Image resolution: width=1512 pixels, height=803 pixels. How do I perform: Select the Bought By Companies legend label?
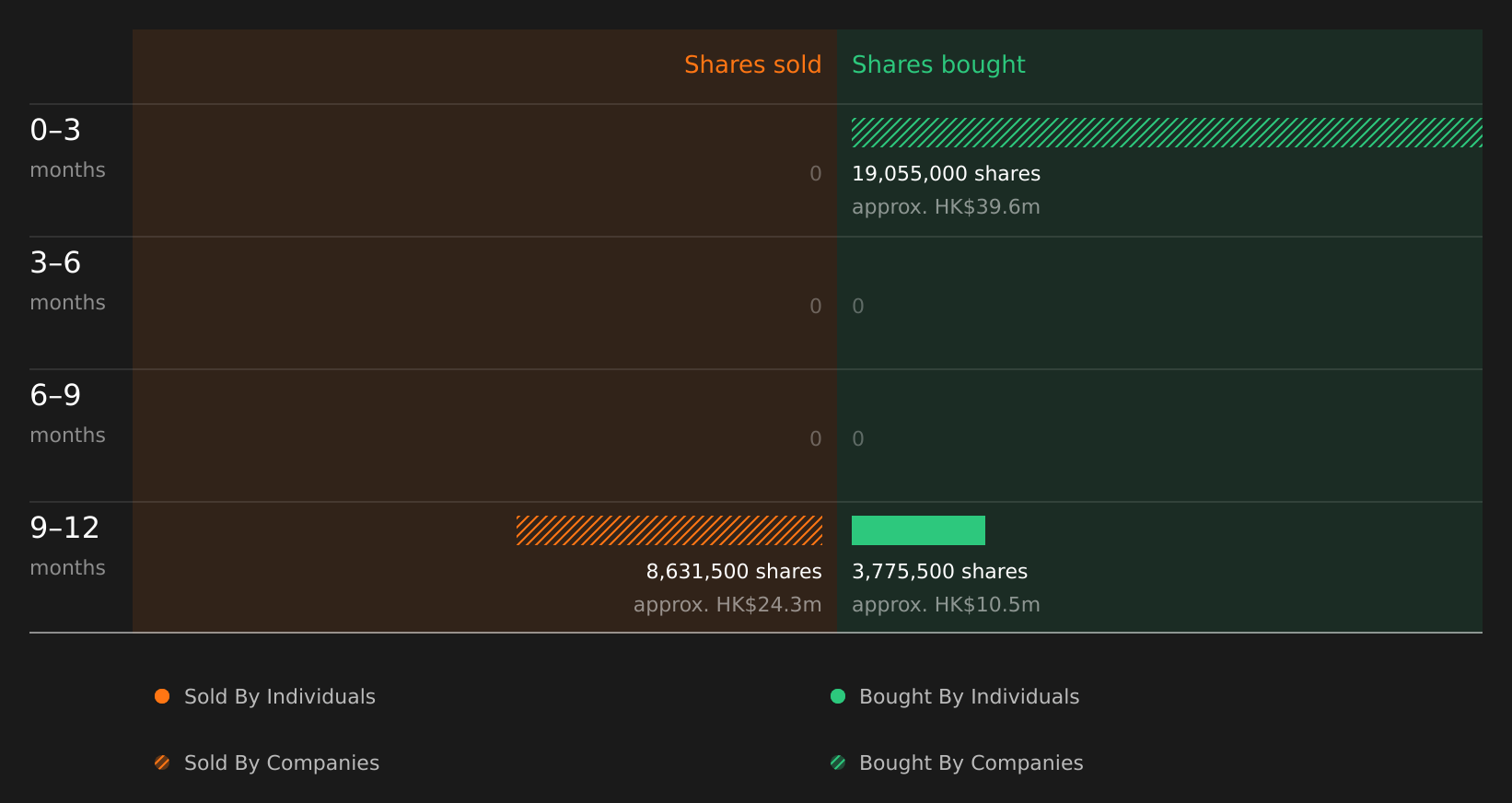[971, 763]
